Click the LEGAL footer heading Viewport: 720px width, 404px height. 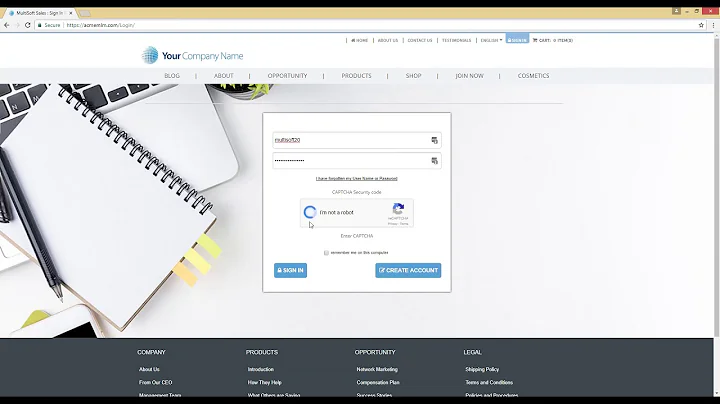coord(472,352)
